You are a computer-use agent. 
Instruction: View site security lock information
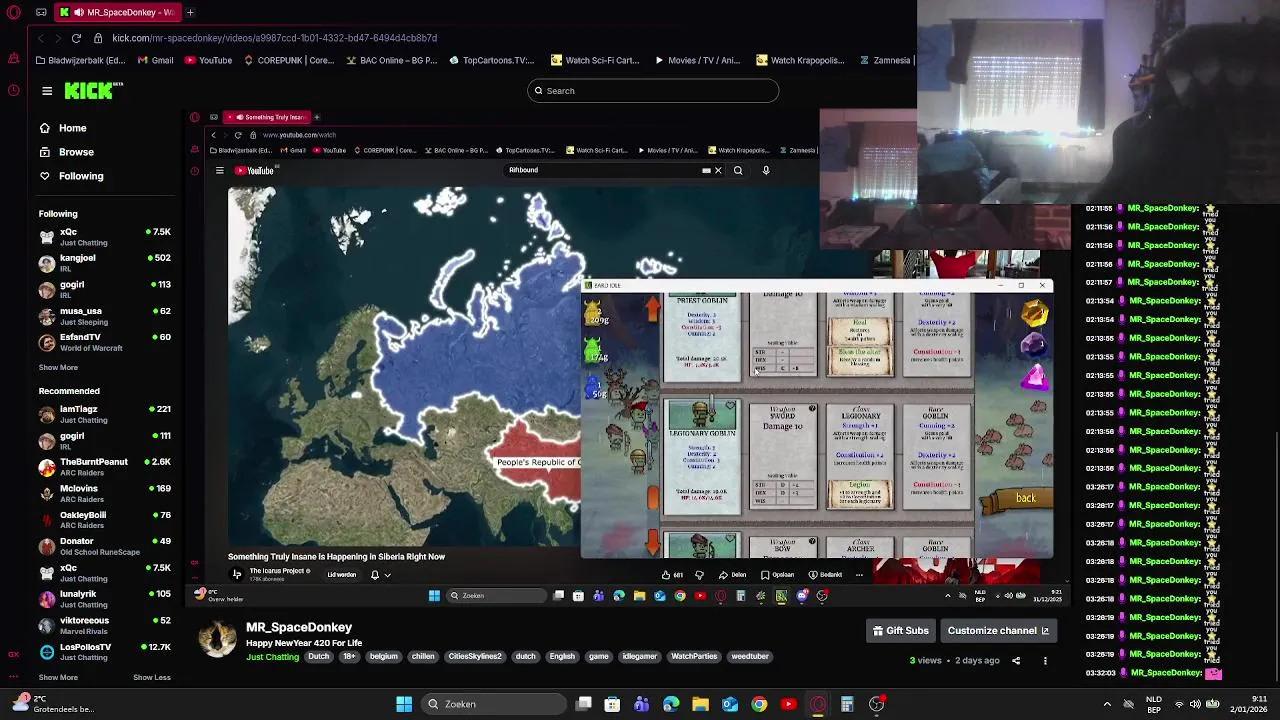[x=98, y=38]
